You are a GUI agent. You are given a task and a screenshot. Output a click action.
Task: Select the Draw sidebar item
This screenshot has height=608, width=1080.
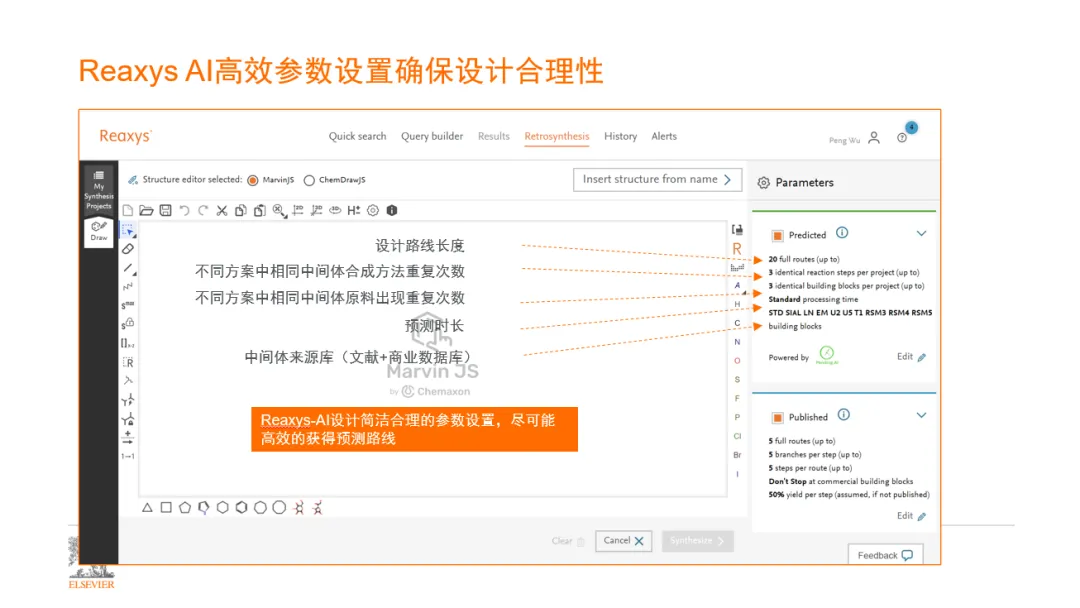(x=98, y=231)
